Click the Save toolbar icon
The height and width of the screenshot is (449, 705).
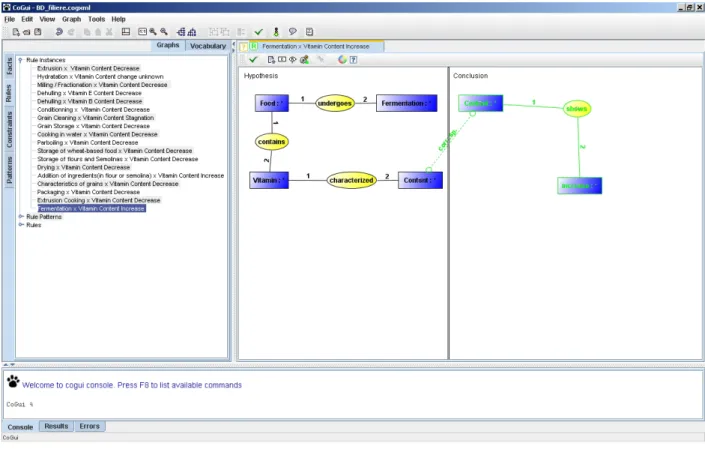click(x=38, y=32)
